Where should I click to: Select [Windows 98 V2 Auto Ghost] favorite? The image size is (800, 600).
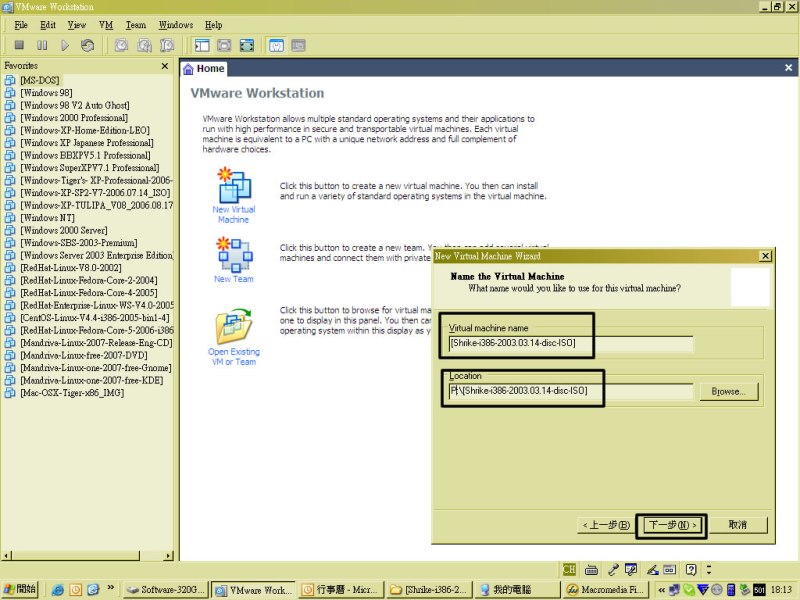[75, 106]
